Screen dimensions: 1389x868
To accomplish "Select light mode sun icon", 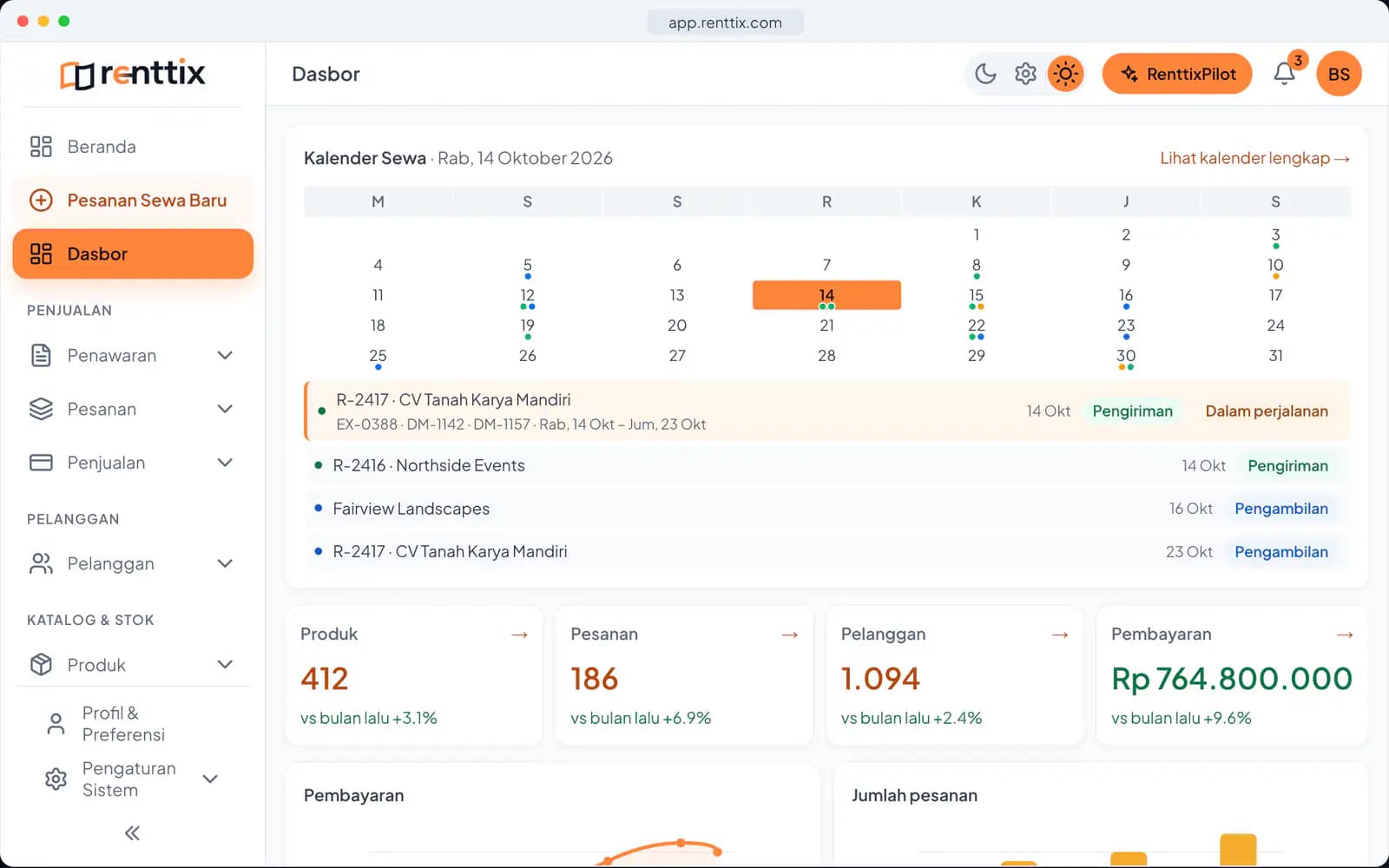I will 1065,74.
